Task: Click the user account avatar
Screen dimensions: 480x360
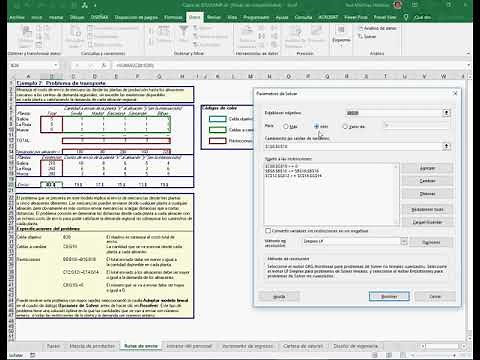Action: (x=397, y=5)
